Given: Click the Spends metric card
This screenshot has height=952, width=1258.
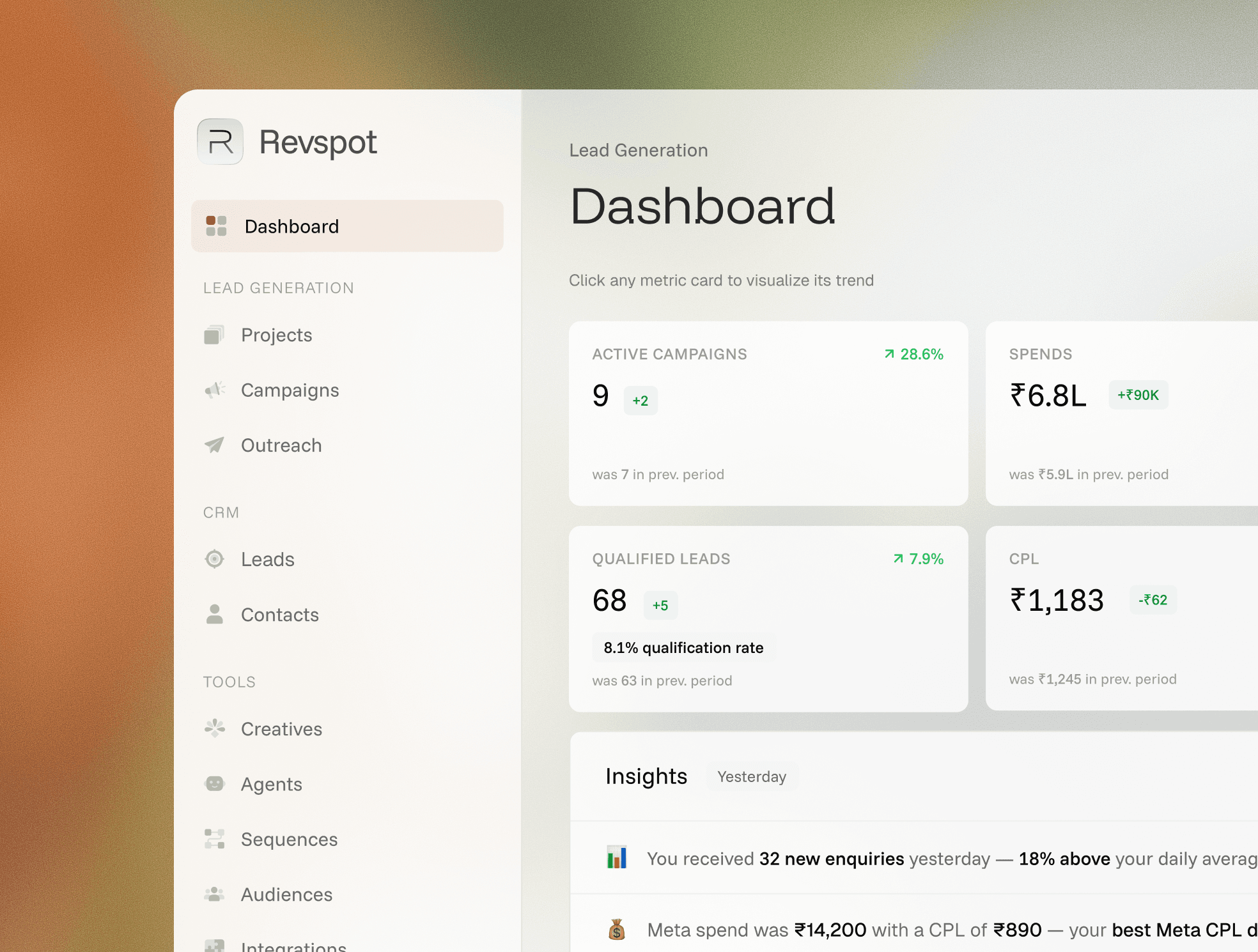Looking at the screenshot, I should click(1121, 413).
